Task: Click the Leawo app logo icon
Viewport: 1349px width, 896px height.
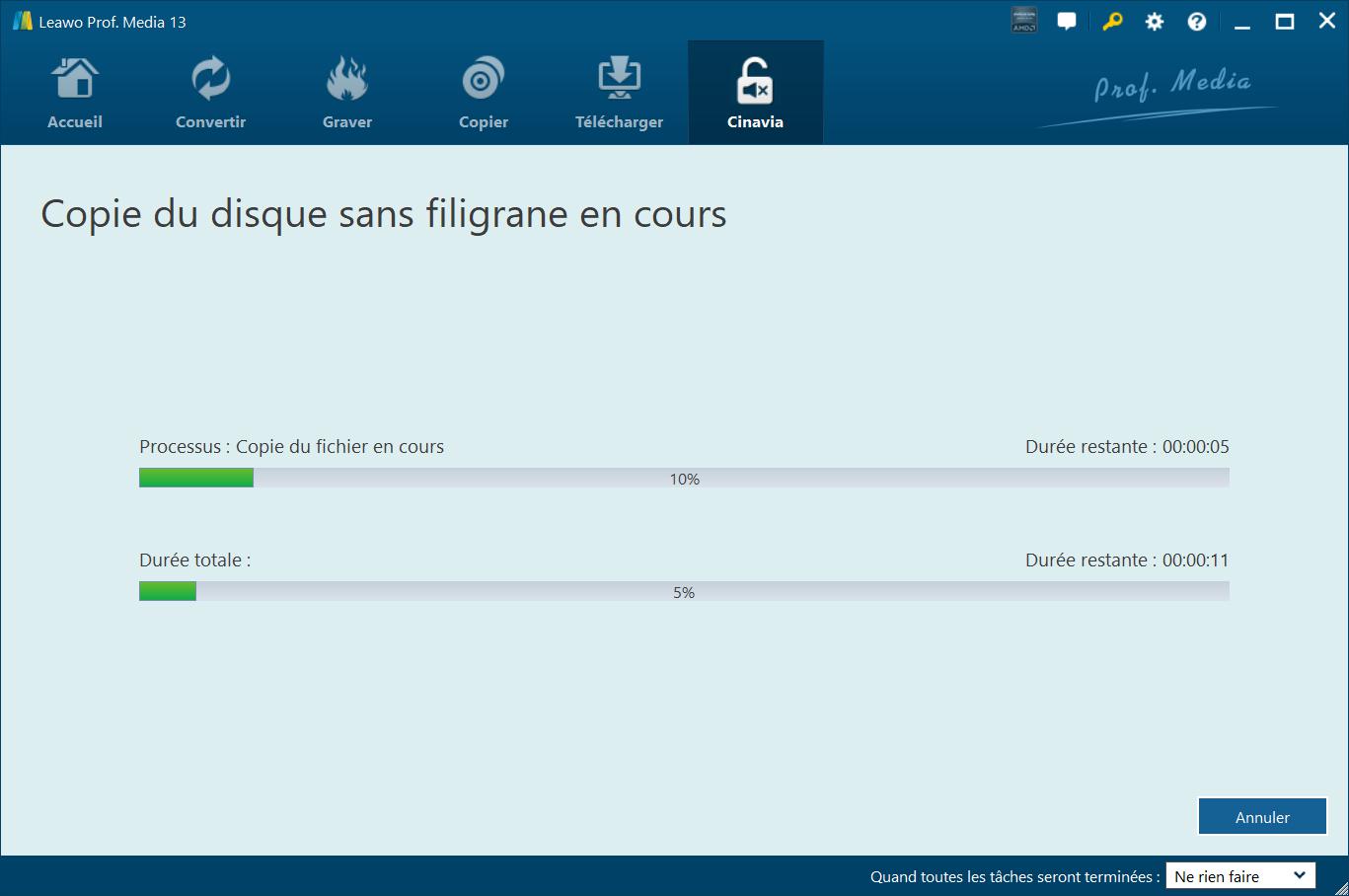Action: [22, 22]
